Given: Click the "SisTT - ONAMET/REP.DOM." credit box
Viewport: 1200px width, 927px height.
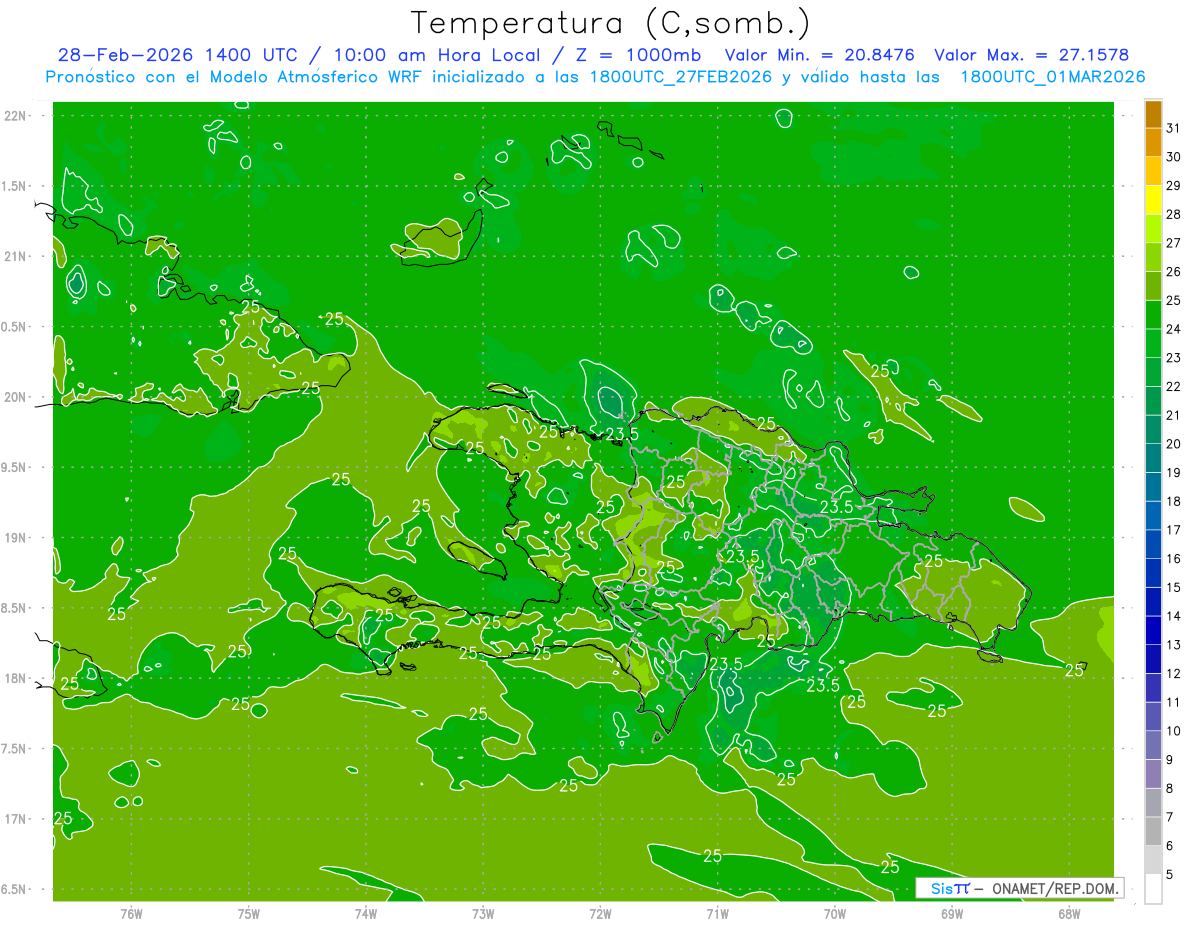Looking at the screenshot, I should coord(1019,888).
